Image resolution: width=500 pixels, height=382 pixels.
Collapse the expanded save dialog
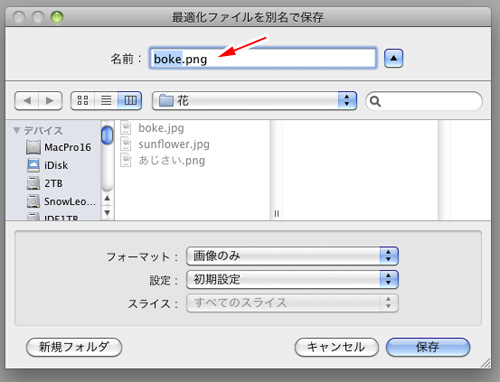(x=394, y=59)
